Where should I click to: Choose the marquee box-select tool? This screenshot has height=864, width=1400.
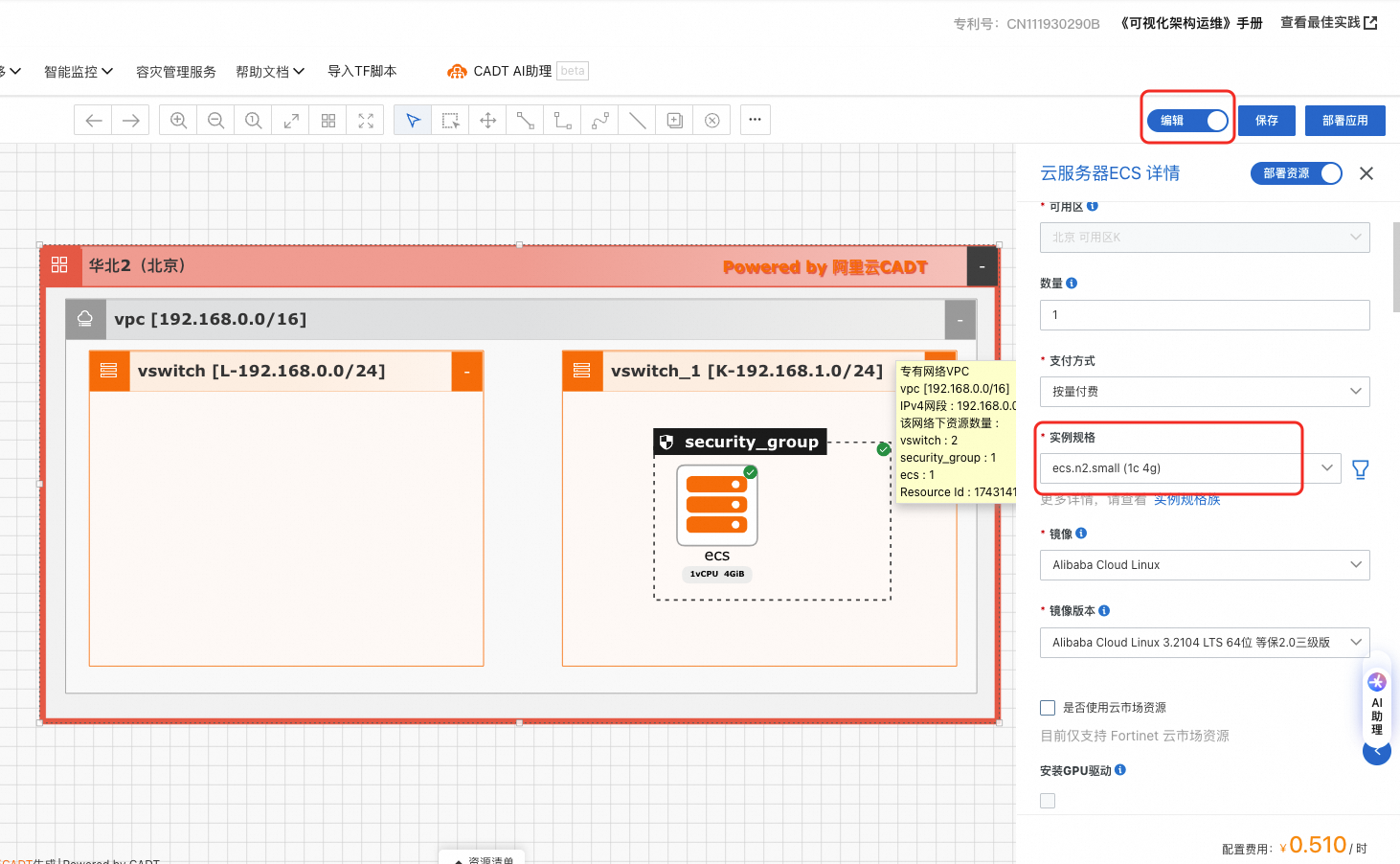point(450,120)
